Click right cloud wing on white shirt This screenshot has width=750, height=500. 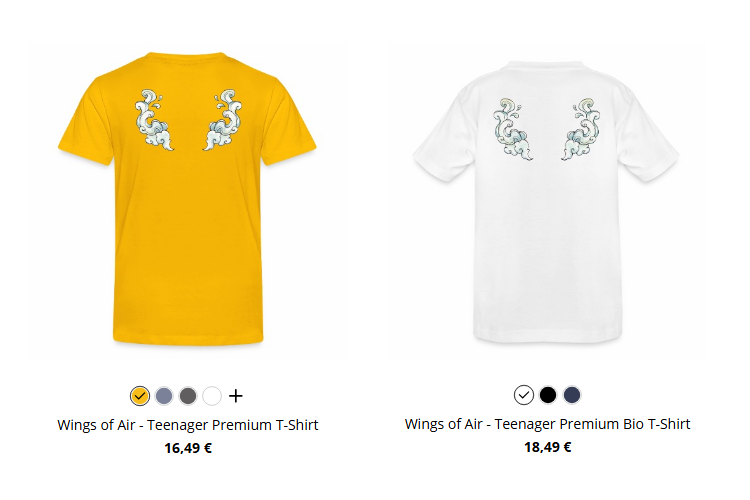[581, 130]
